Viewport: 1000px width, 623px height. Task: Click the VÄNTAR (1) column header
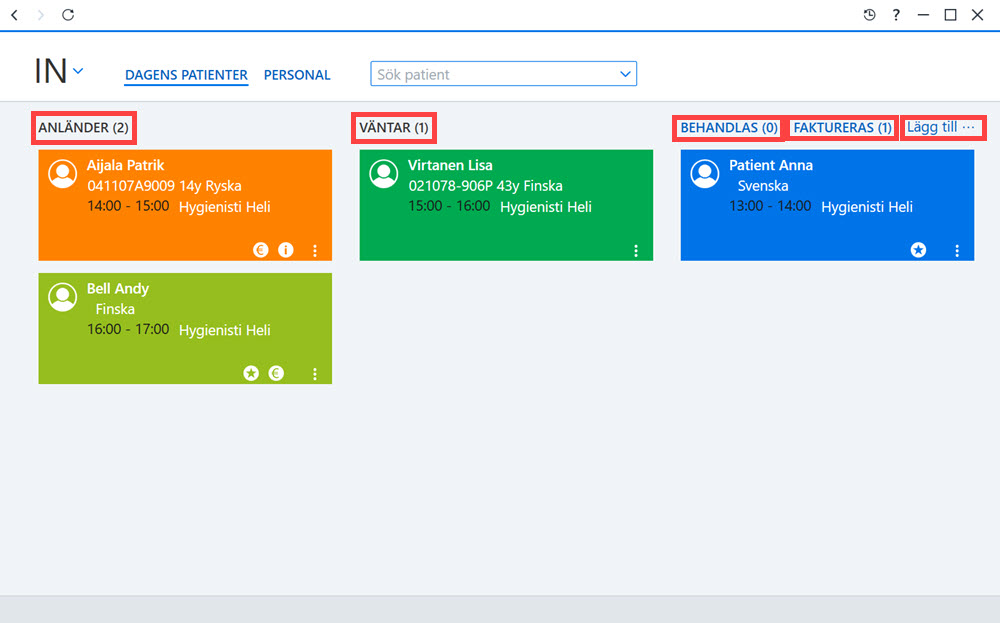pos(393,128)
